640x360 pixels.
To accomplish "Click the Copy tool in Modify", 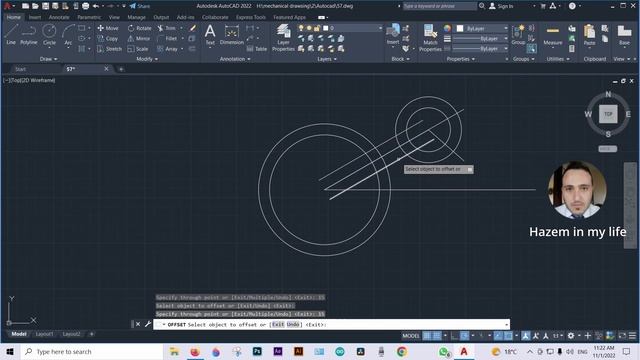I will click(108, 38).
